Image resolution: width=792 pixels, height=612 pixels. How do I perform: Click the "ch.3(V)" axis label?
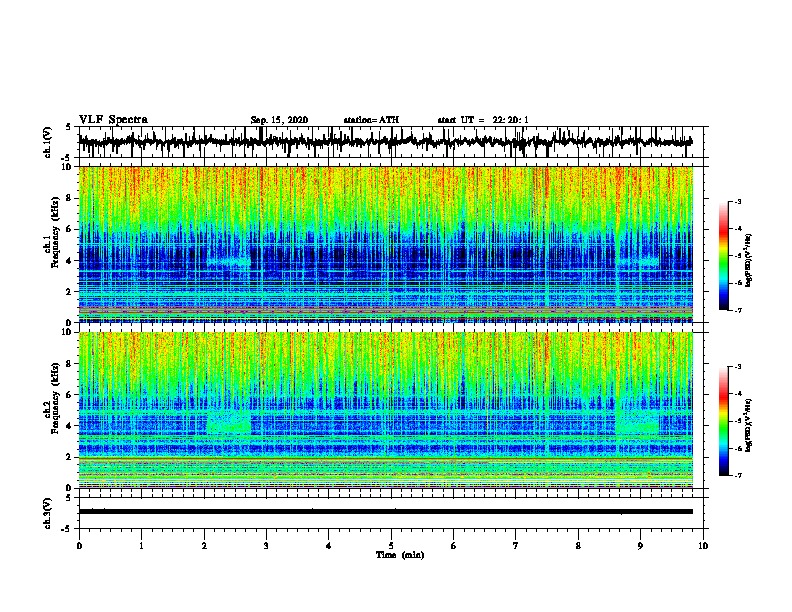point(48,513)
